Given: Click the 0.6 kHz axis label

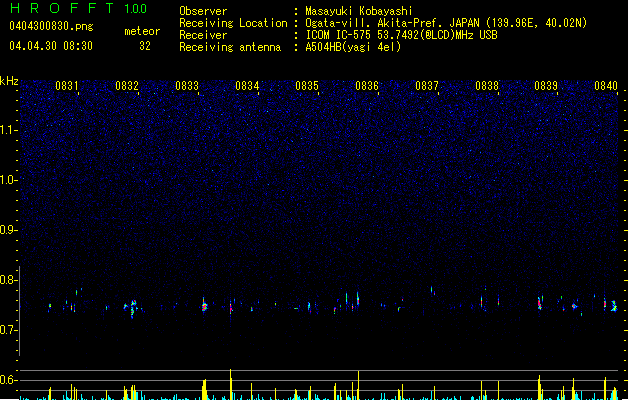Looking at the screenshot, I should pos(9,380).
